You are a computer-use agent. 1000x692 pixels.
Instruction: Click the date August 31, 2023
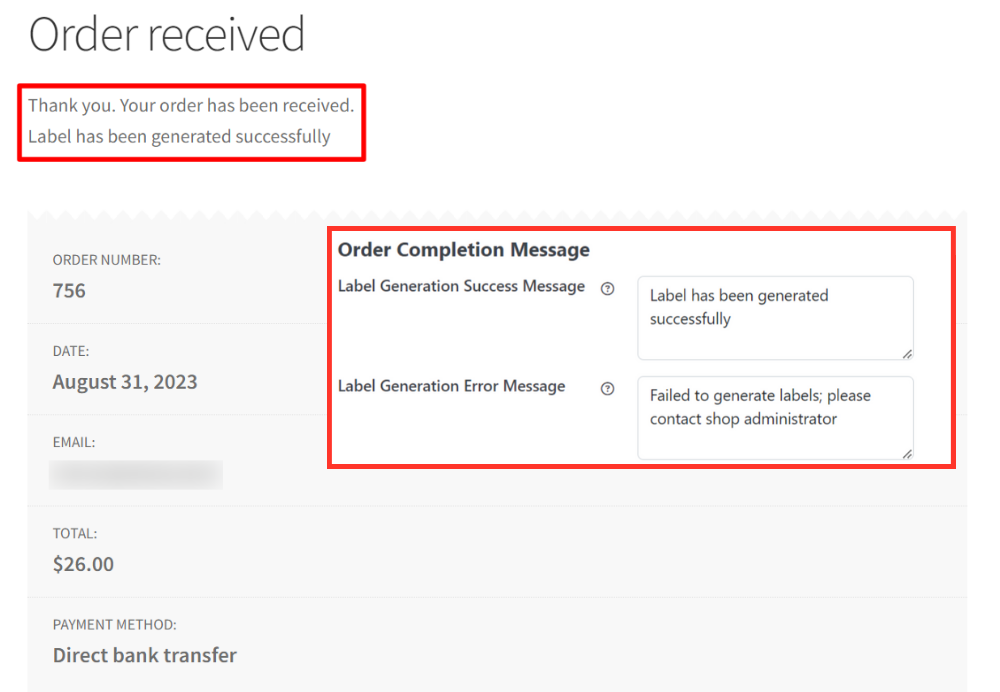click(125, 382)
